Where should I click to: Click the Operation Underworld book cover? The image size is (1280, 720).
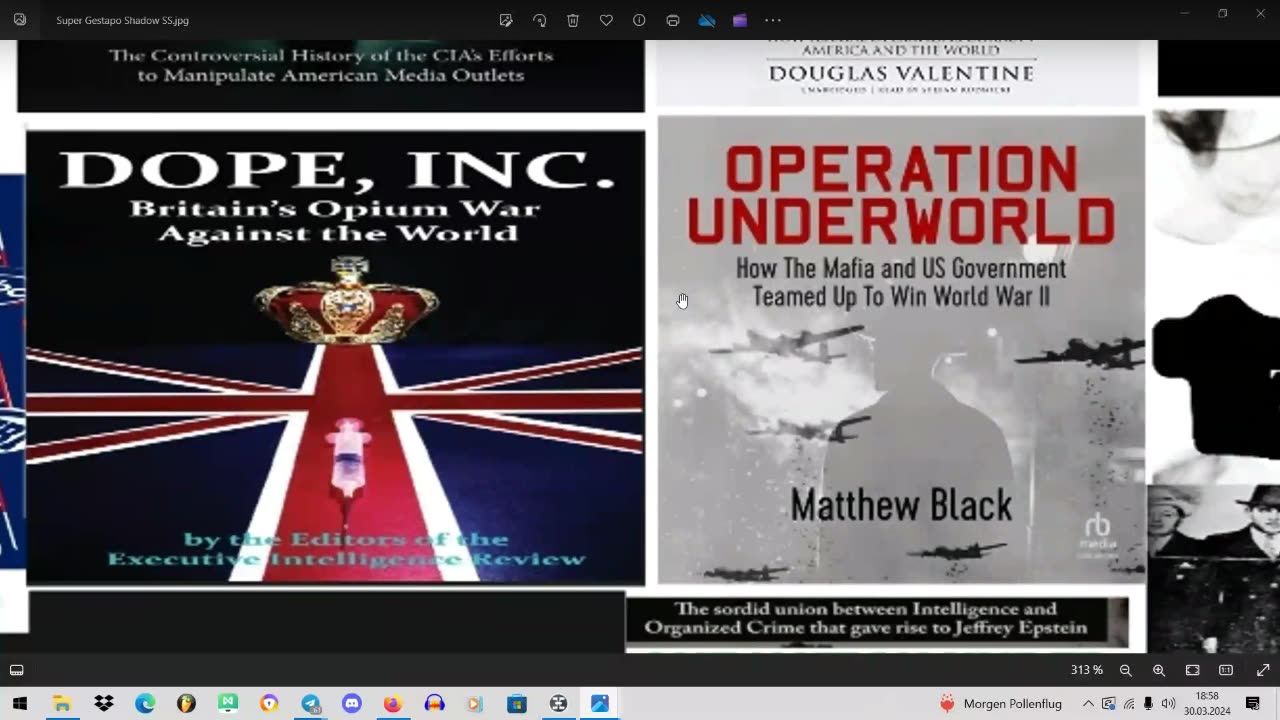click(x=901, y=349)
